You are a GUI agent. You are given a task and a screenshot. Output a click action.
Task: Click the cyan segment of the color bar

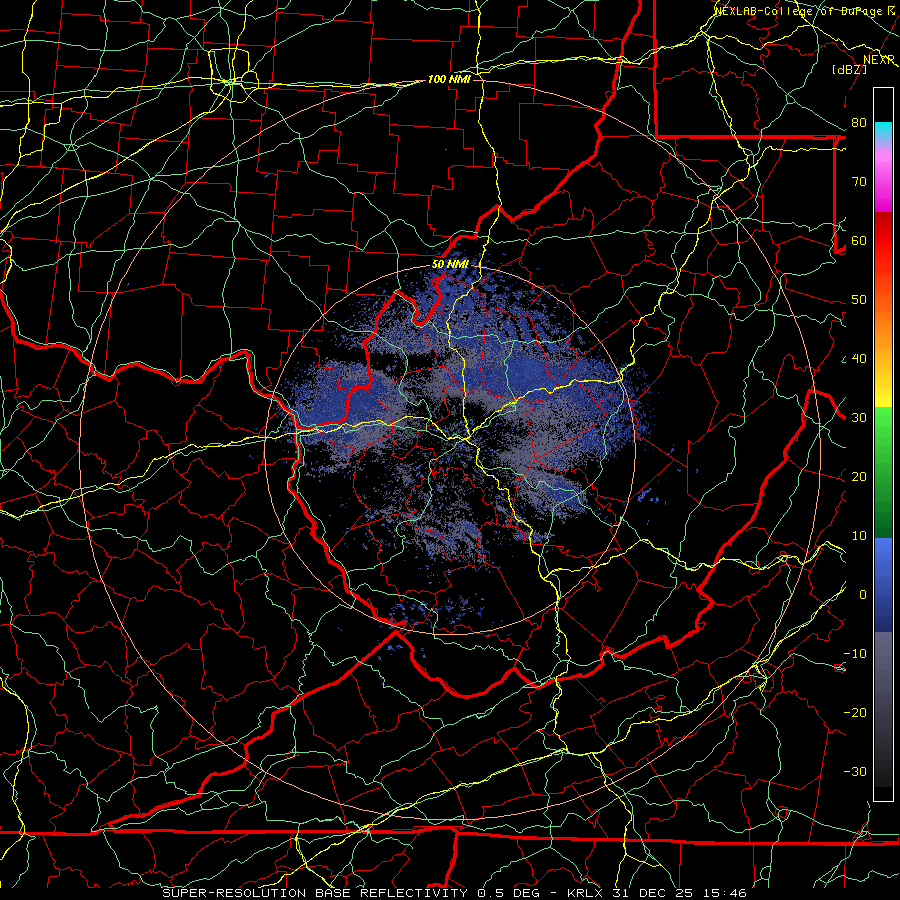(883, 131)
